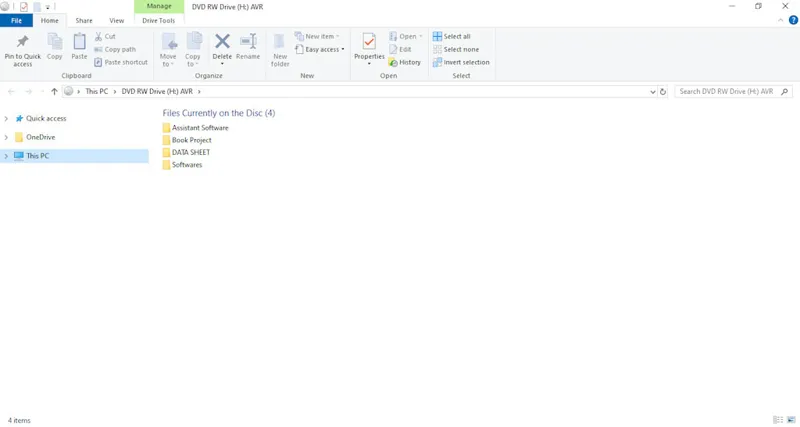Expand Quick access in navigation pane
The height and width of the screenshot is (427, 800).
pos(6,118)
